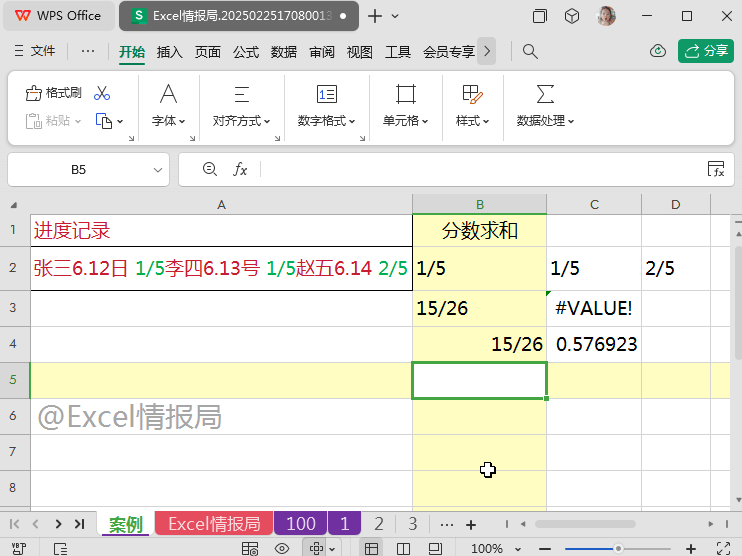Click the green 分享 share button
Screen dimensions: 742x556
(705, 51)
